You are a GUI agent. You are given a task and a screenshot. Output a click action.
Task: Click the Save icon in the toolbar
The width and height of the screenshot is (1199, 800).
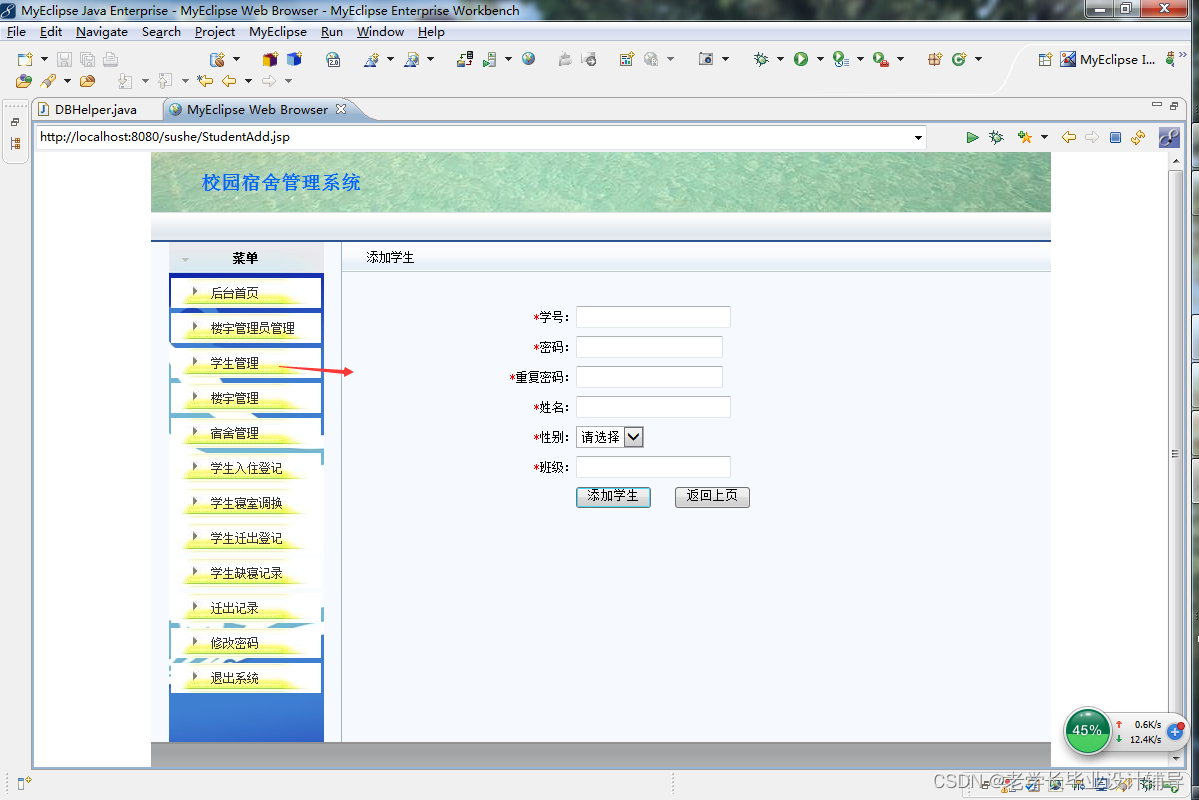pyautogui.click(x=64, y=59)
